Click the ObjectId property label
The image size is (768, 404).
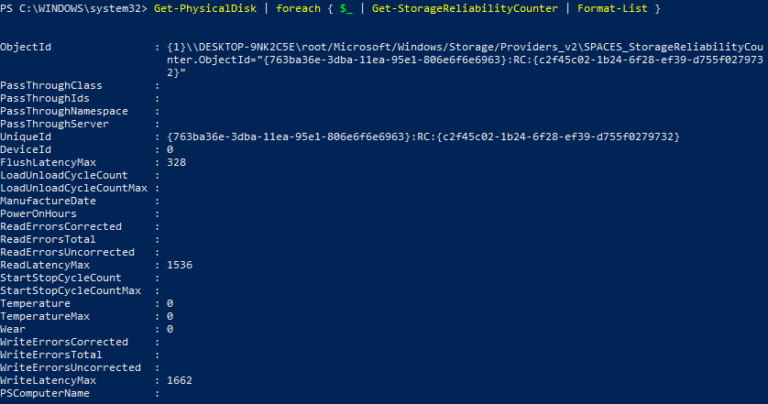(x=27, y=47)
